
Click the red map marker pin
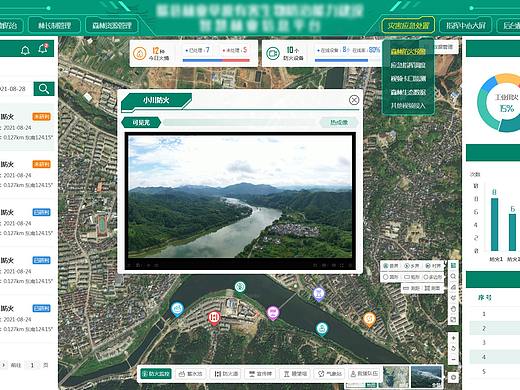click(x=214, y=318)
